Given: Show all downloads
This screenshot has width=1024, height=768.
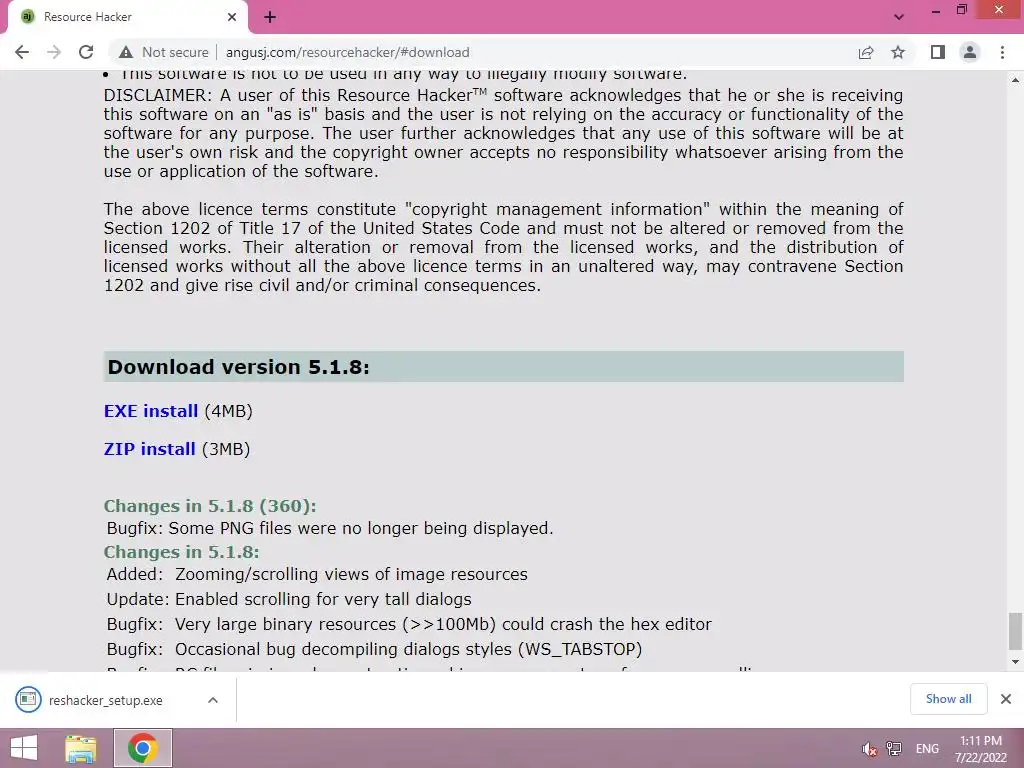Looking at the screenshot, I should (x=948, y=699).
